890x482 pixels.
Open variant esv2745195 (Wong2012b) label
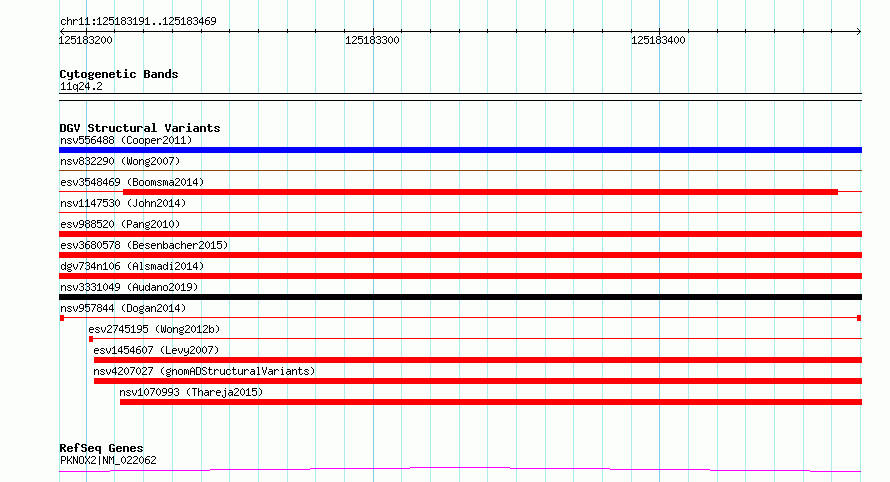pyautogui.click(x=154, y=329)
